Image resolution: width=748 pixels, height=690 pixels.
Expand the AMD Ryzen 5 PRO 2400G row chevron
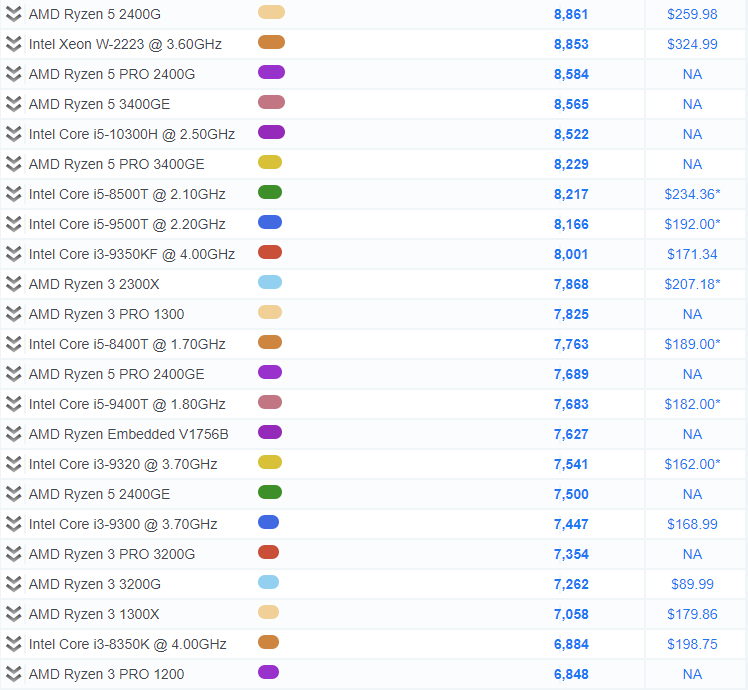[x=13, y=74]
